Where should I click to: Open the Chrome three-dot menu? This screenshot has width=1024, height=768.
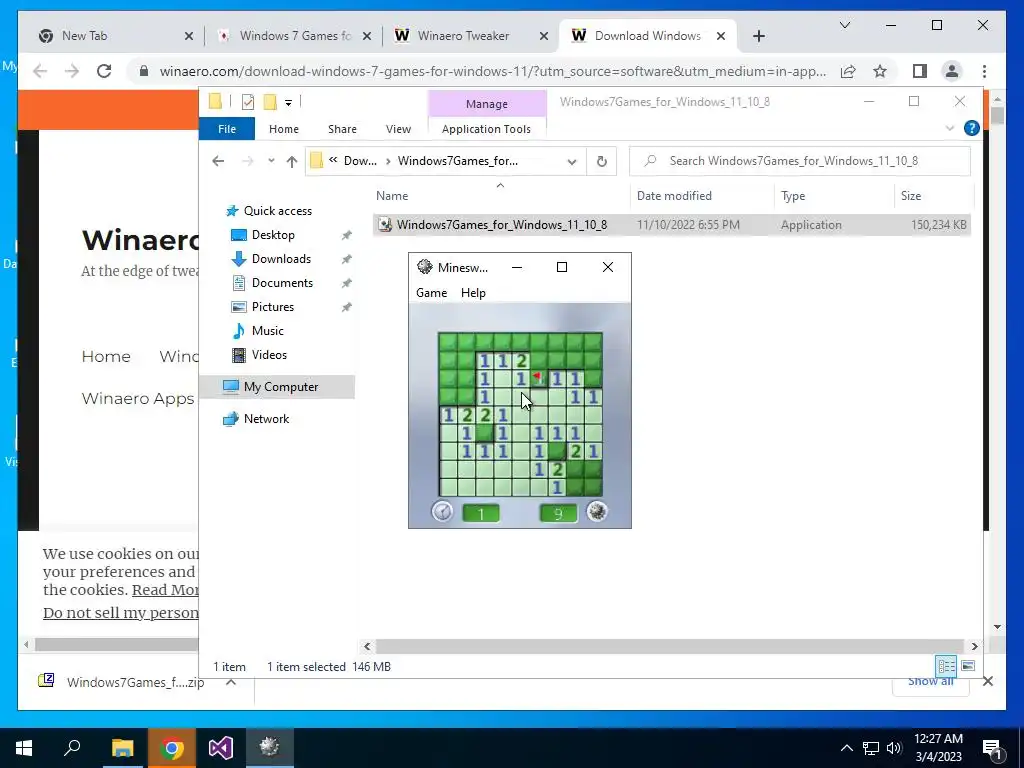[x=984, y=71]
